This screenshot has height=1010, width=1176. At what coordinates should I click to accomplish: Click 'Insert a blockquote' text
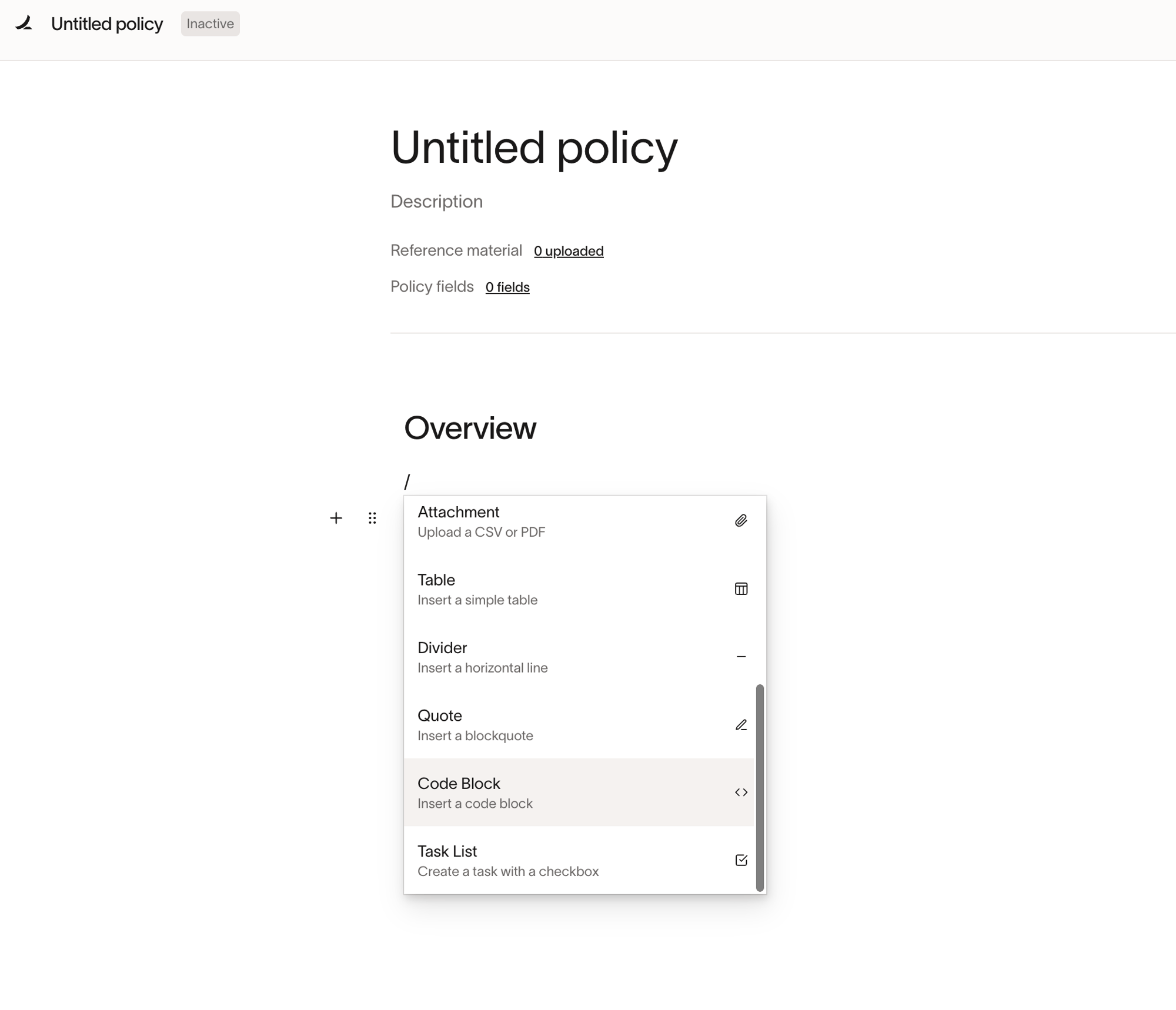click(475, 735)
